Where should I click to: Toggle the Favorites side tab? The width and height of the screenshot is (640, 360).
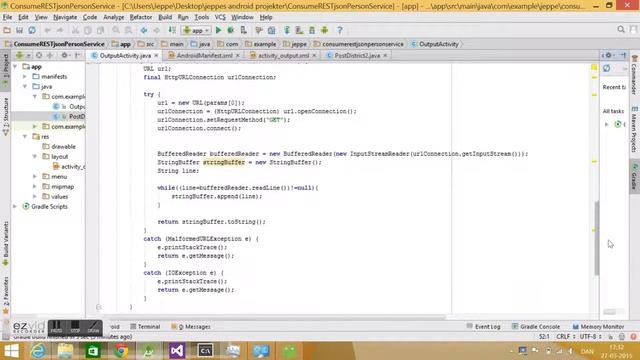[6, 295]
